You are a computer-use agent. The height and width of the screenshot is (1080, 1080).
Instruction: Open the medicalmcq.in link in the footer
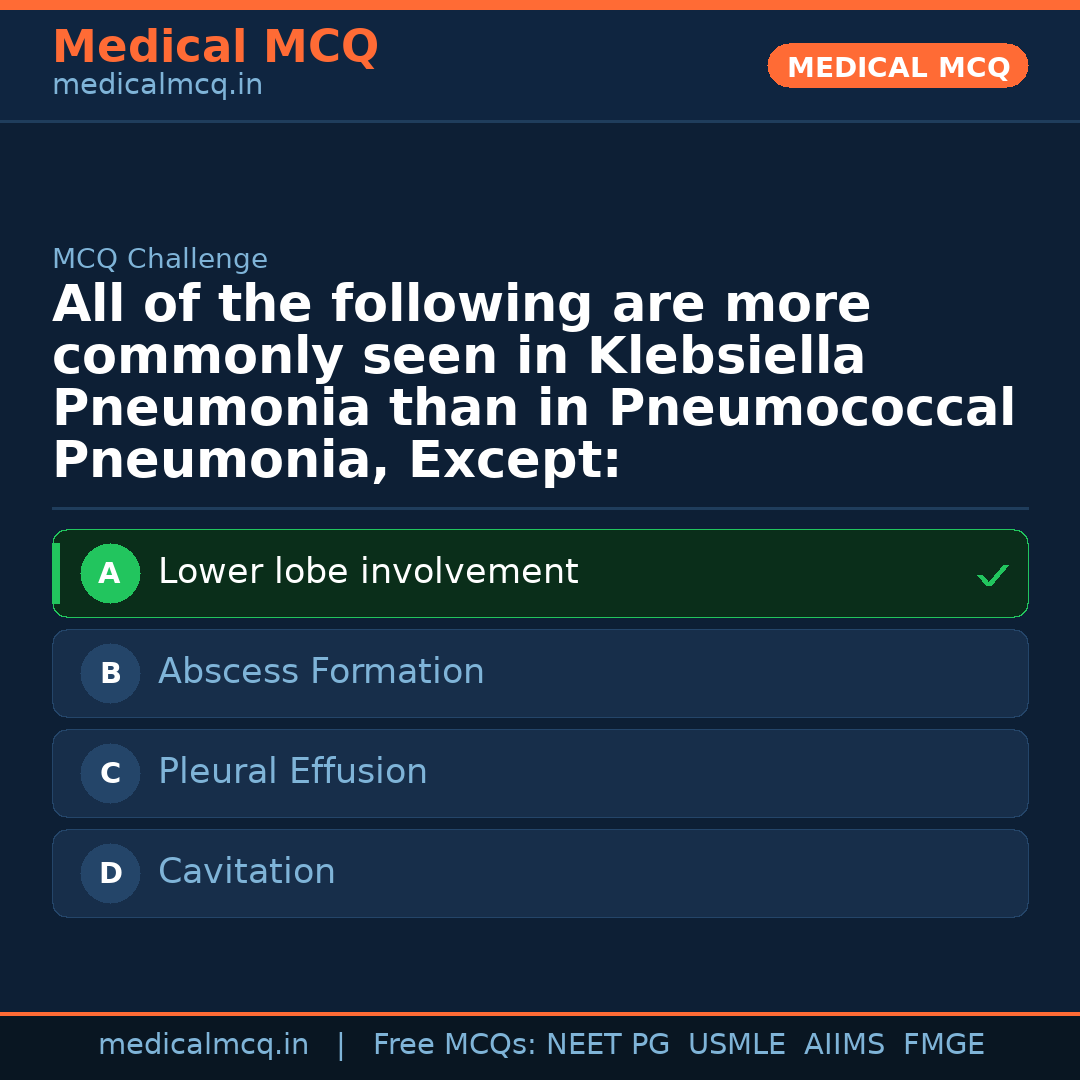(203, 1045)
